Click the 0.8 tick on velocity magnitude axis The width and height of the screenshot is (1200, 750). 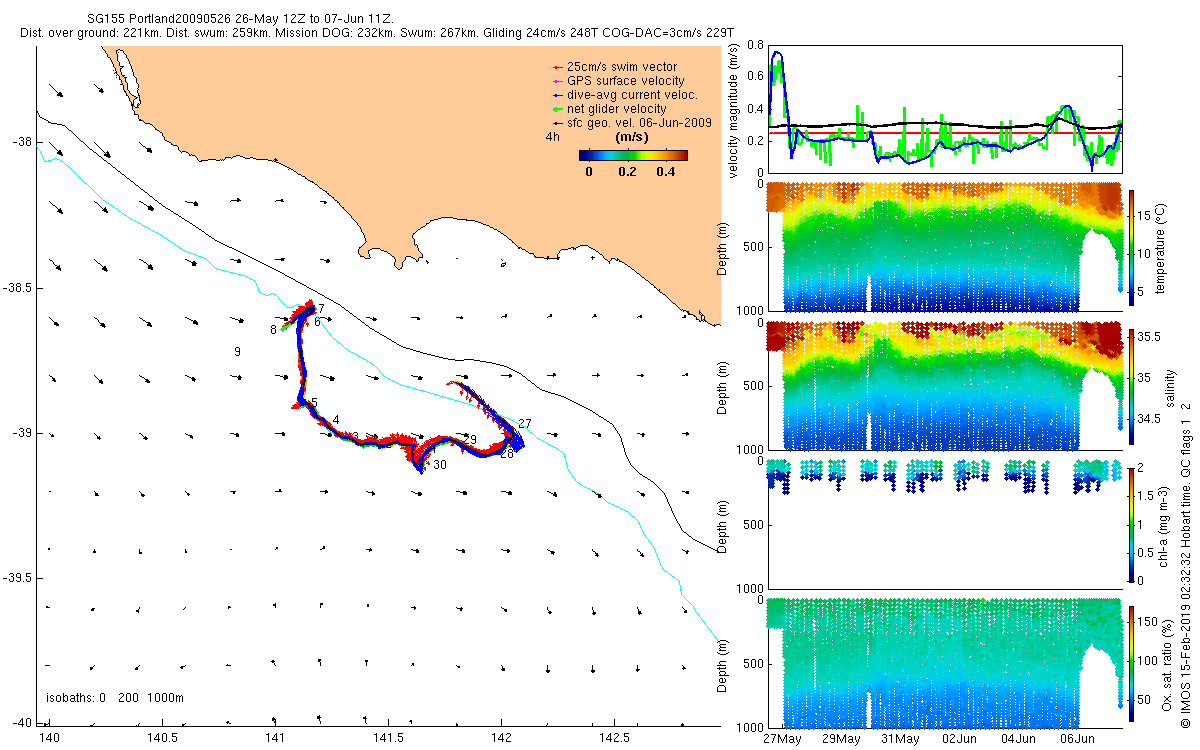[x=754, y=45]
